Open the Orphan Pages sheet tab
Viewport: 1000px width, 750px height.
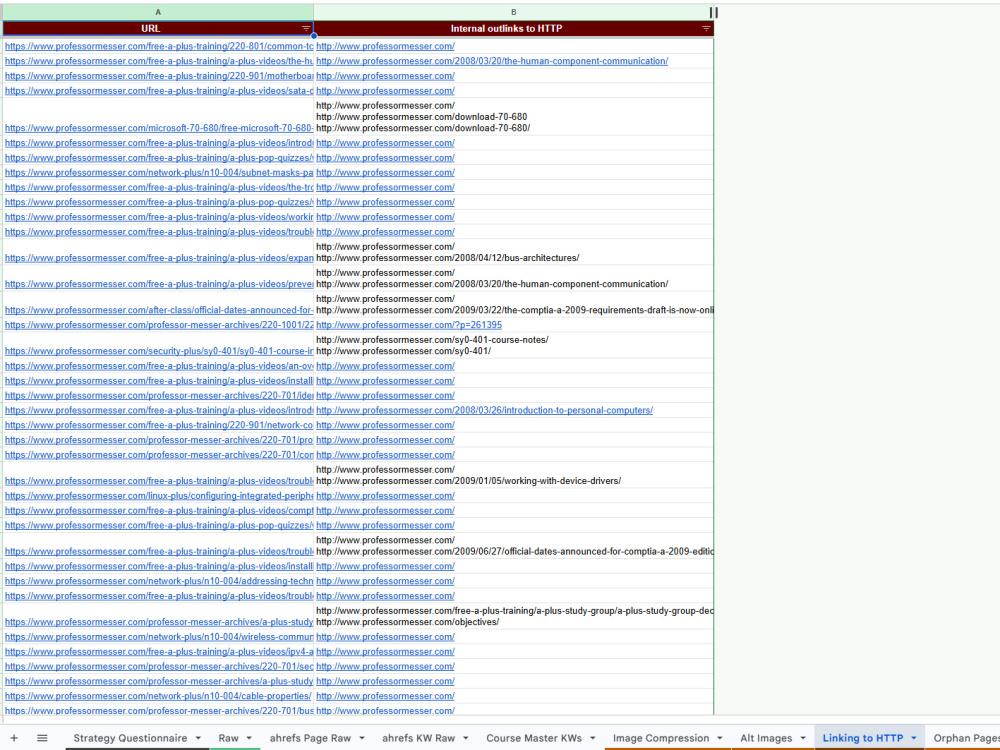(966, 738)
